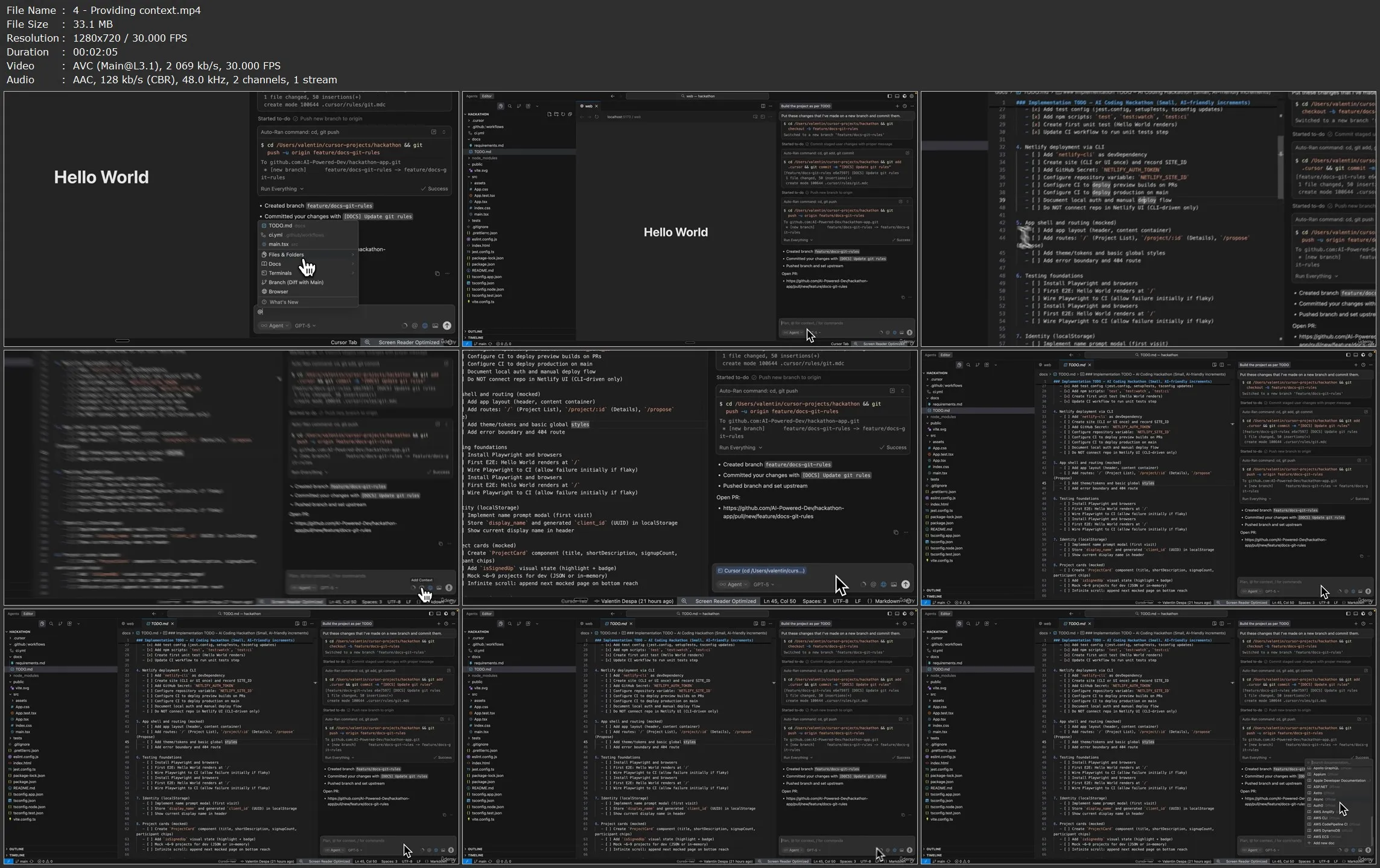
Task: Switch to the Agents tab
Action: tap(472, 97)
